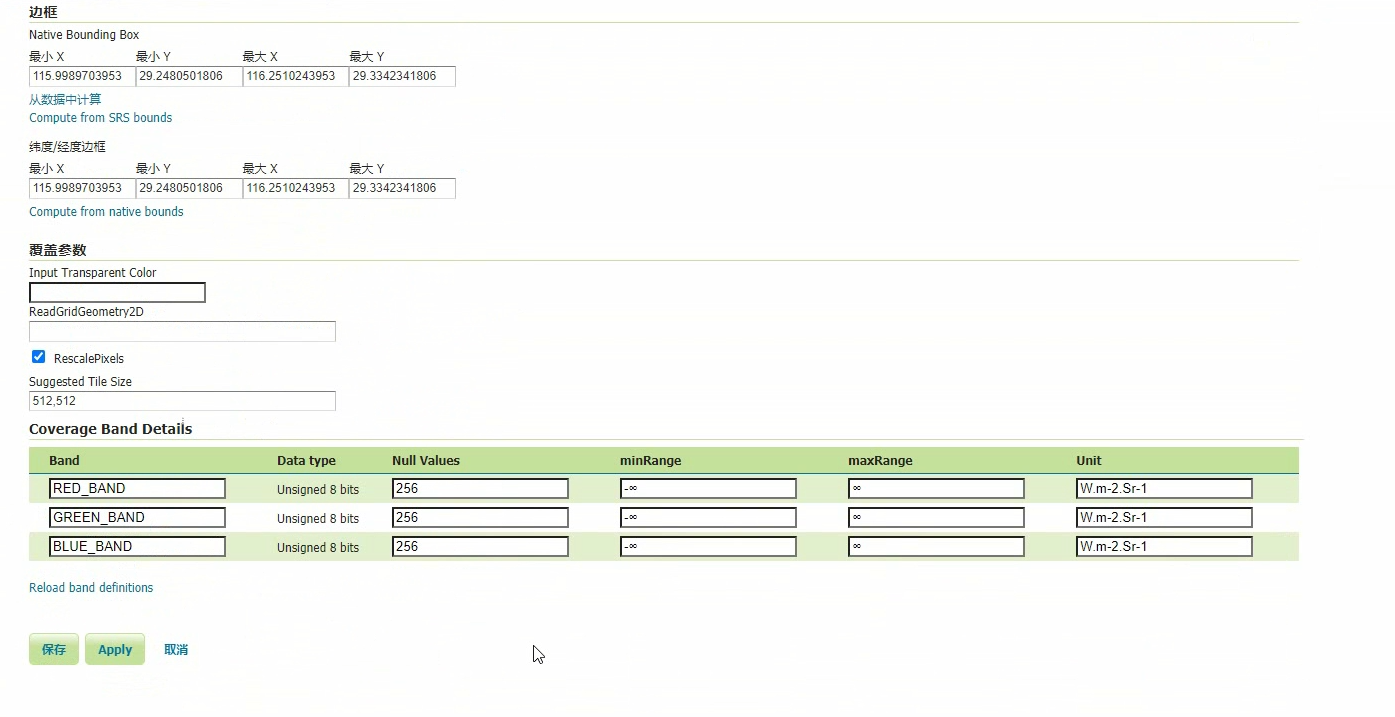The width and height of the screenshot is (1395, 717).
Task: Click native bounding box 最小 X field
Action: 82,76
